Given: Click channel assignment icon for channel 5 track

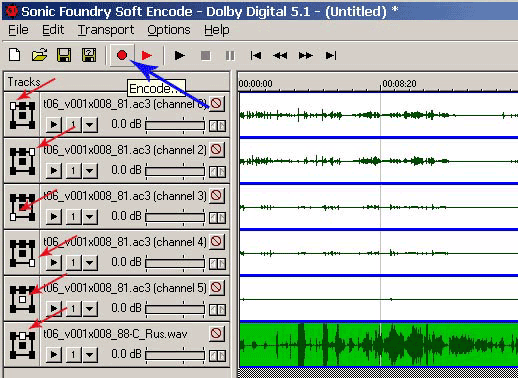Looking at the screenshot, I should click(x=22, y=299).
